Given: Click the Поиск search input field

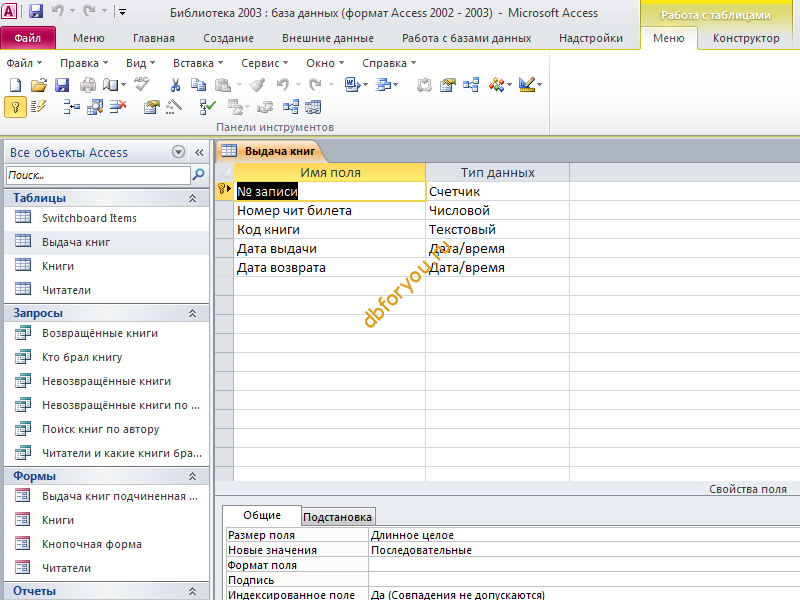Looking at the screenshot, I should click(98, 175).
